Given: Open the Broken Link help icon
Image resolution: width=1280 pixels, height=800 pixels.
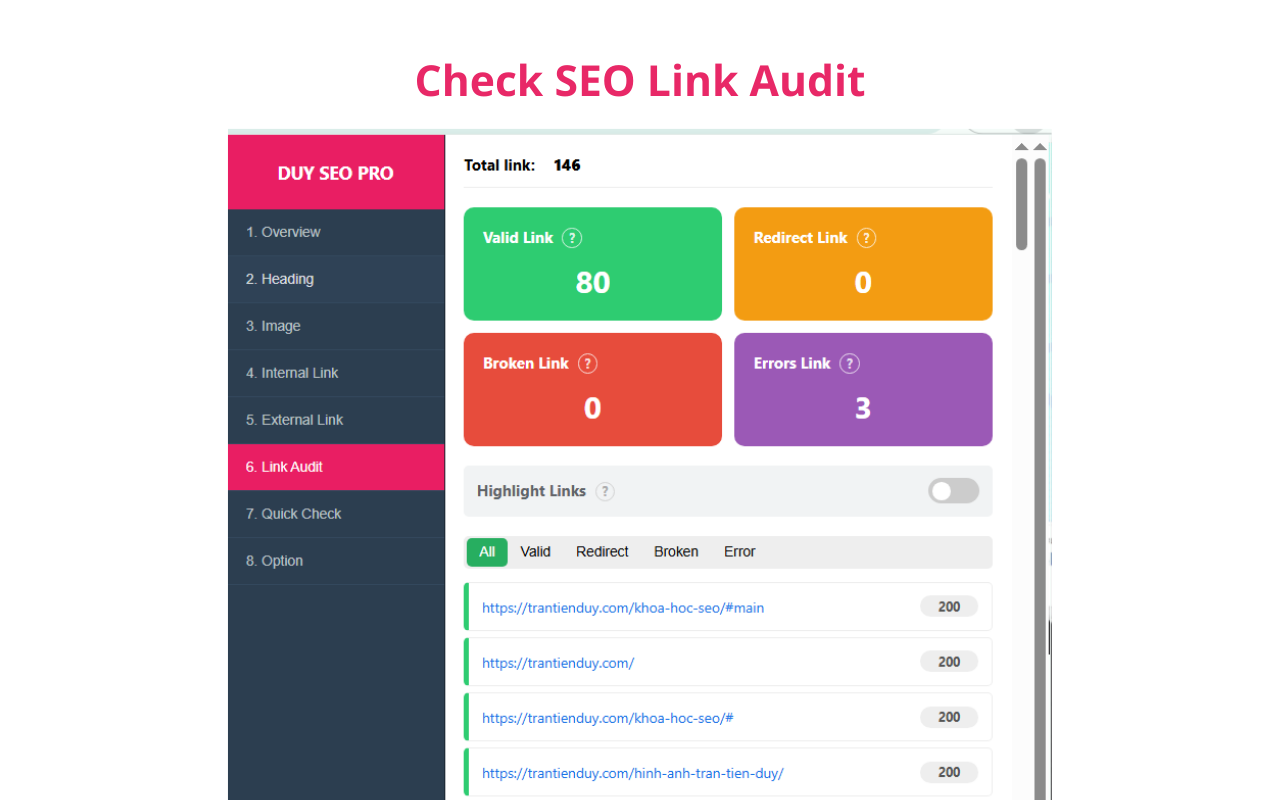Looking at the screenshot, I should 589,364.
